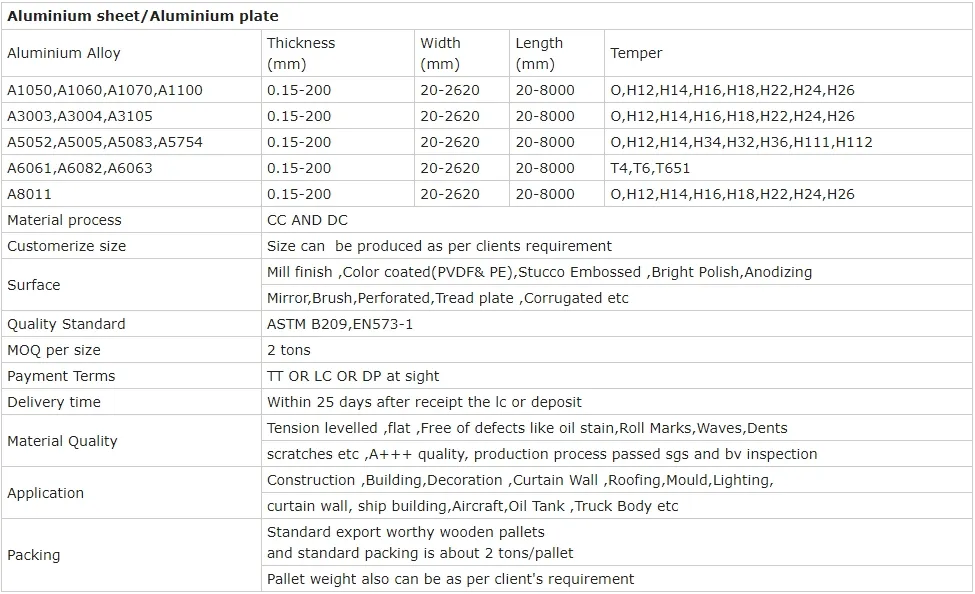Select the "Mirror,Brush,Perforated,Tread plate" surface line

coord(448,298)
